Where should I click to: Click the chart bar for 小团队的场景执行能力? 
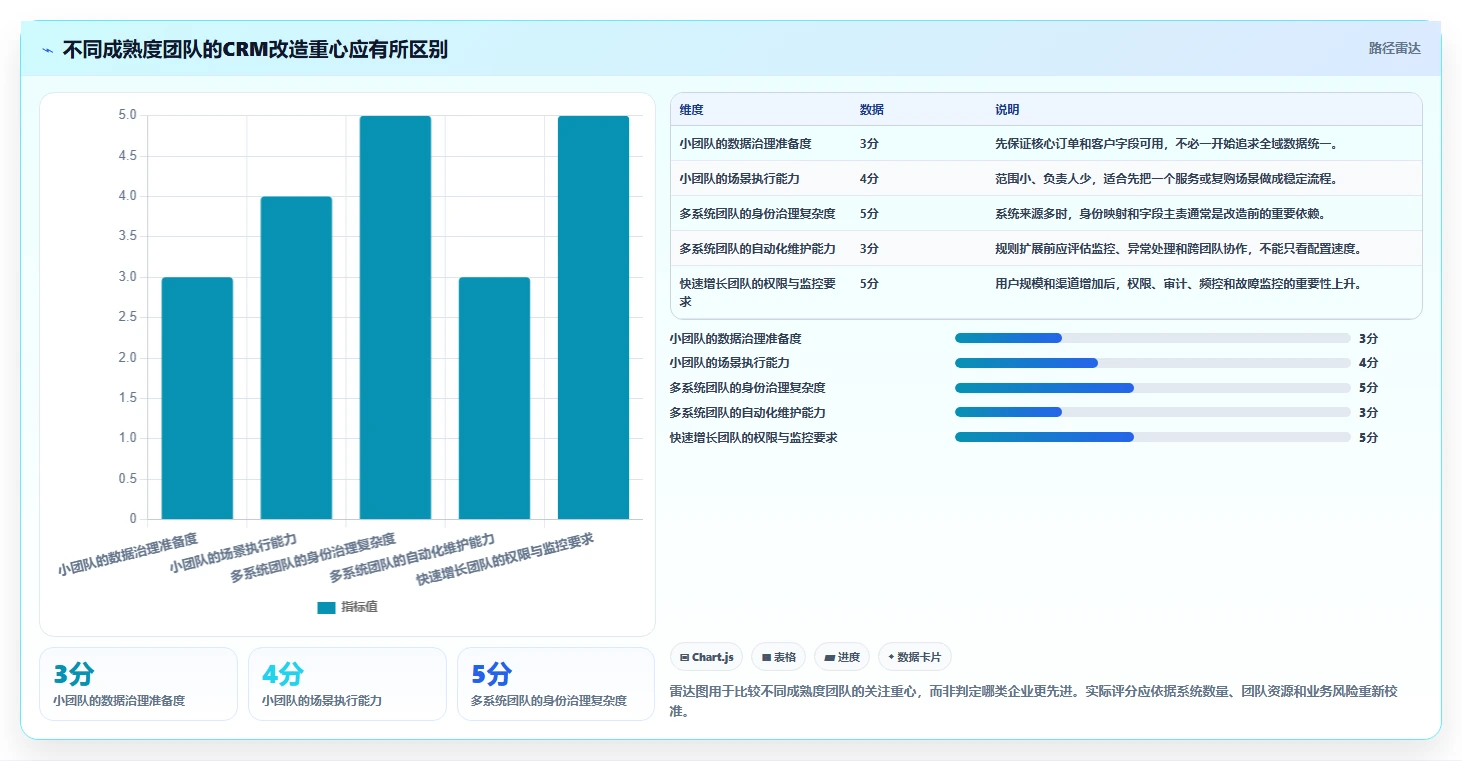click(296, 358)
